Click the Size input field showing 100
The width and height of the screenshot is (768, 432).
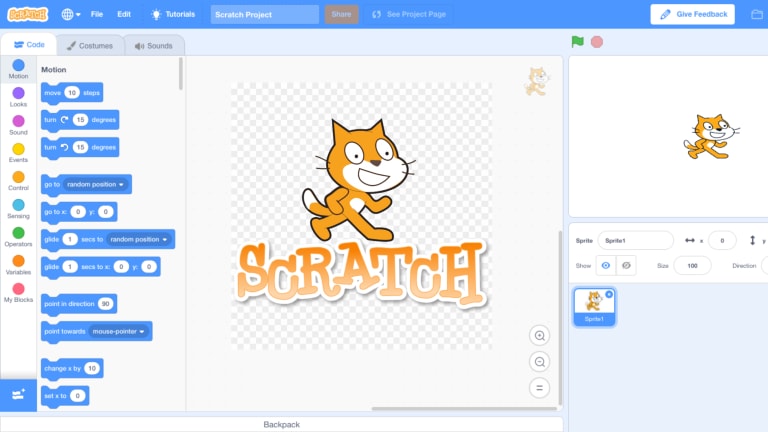click(692, 265)
